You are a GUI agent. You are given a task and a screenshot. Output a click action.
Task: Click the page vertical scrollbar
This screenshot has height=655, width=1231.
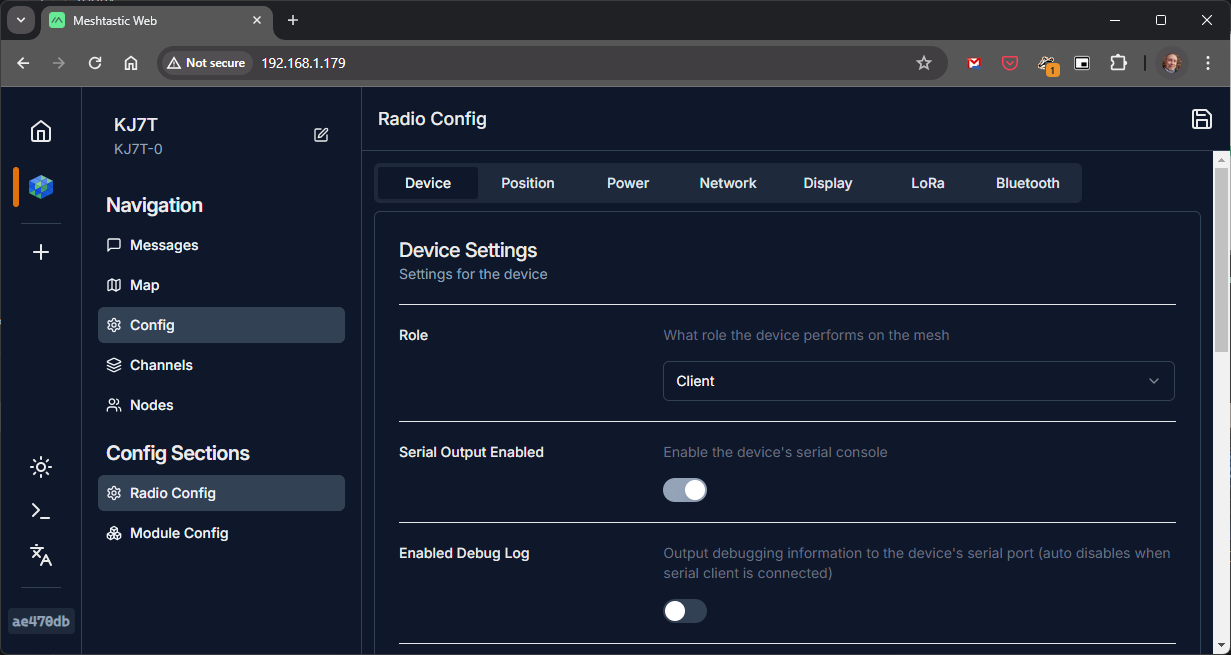[x=1222, y=259]
